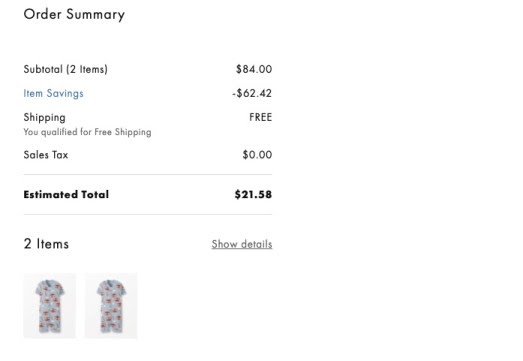Click the word 'Summary' in the heading
This screenshot has height=361, width=523.
tap(95, 15)
